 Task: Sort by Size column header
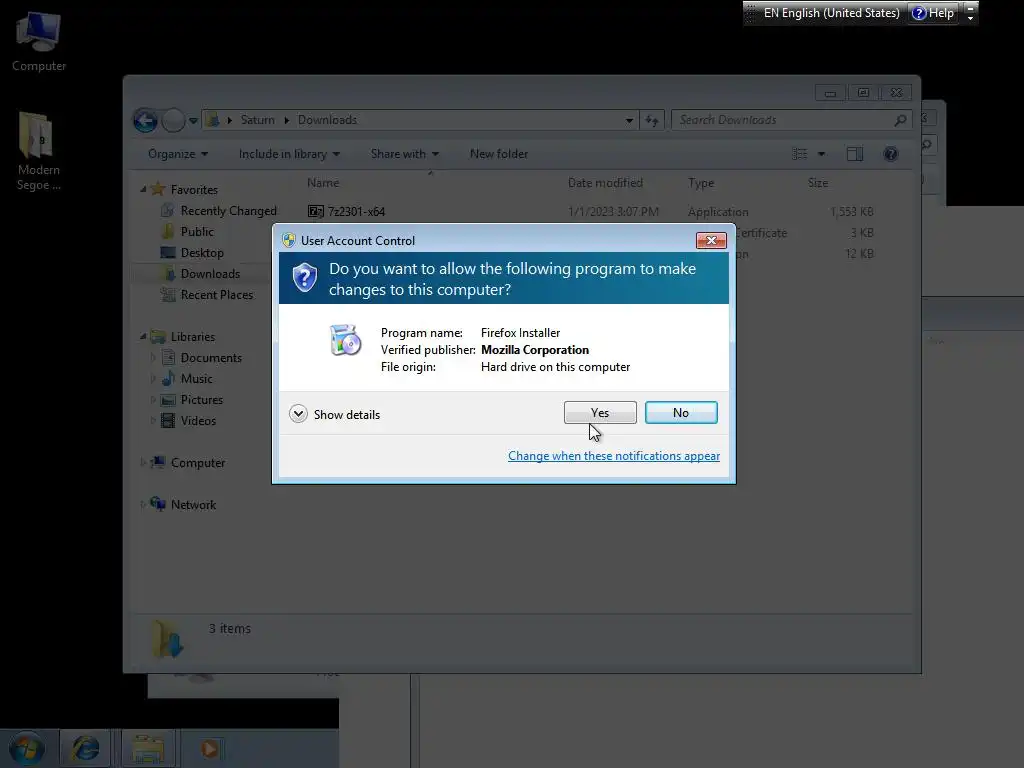click(x=818, y=183)
